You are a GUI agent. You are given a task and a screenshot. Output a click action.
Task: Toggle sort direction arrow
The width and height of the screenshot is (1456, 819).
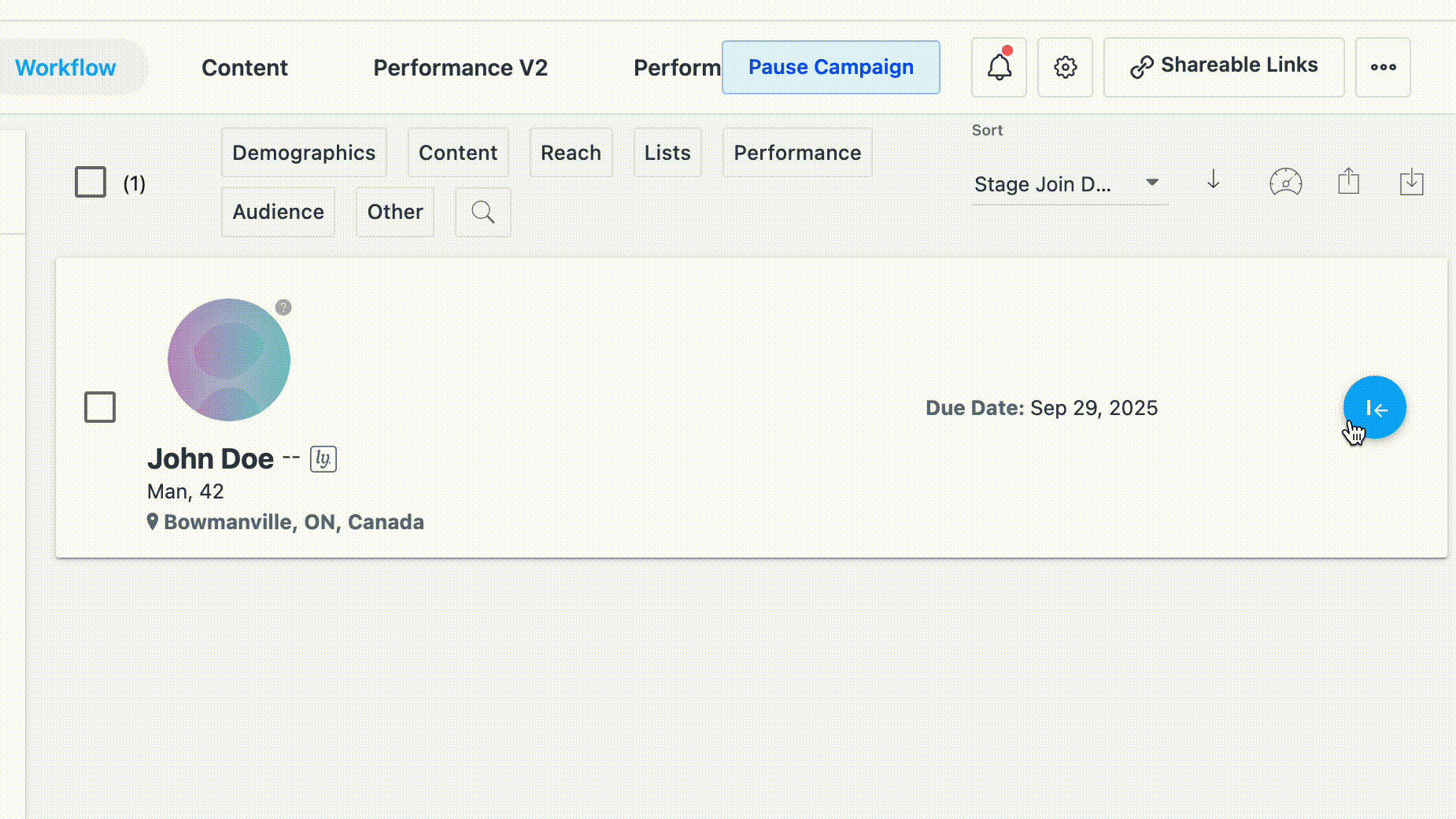(1213, 180)
